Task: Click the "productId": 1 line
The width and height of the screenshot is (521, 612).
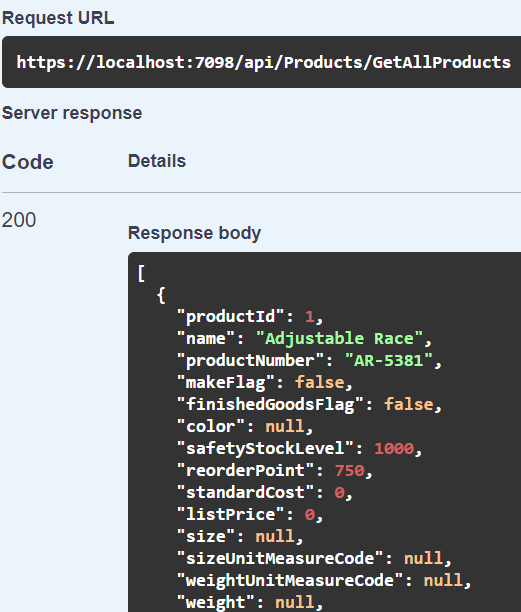Action: click(250, 317)
